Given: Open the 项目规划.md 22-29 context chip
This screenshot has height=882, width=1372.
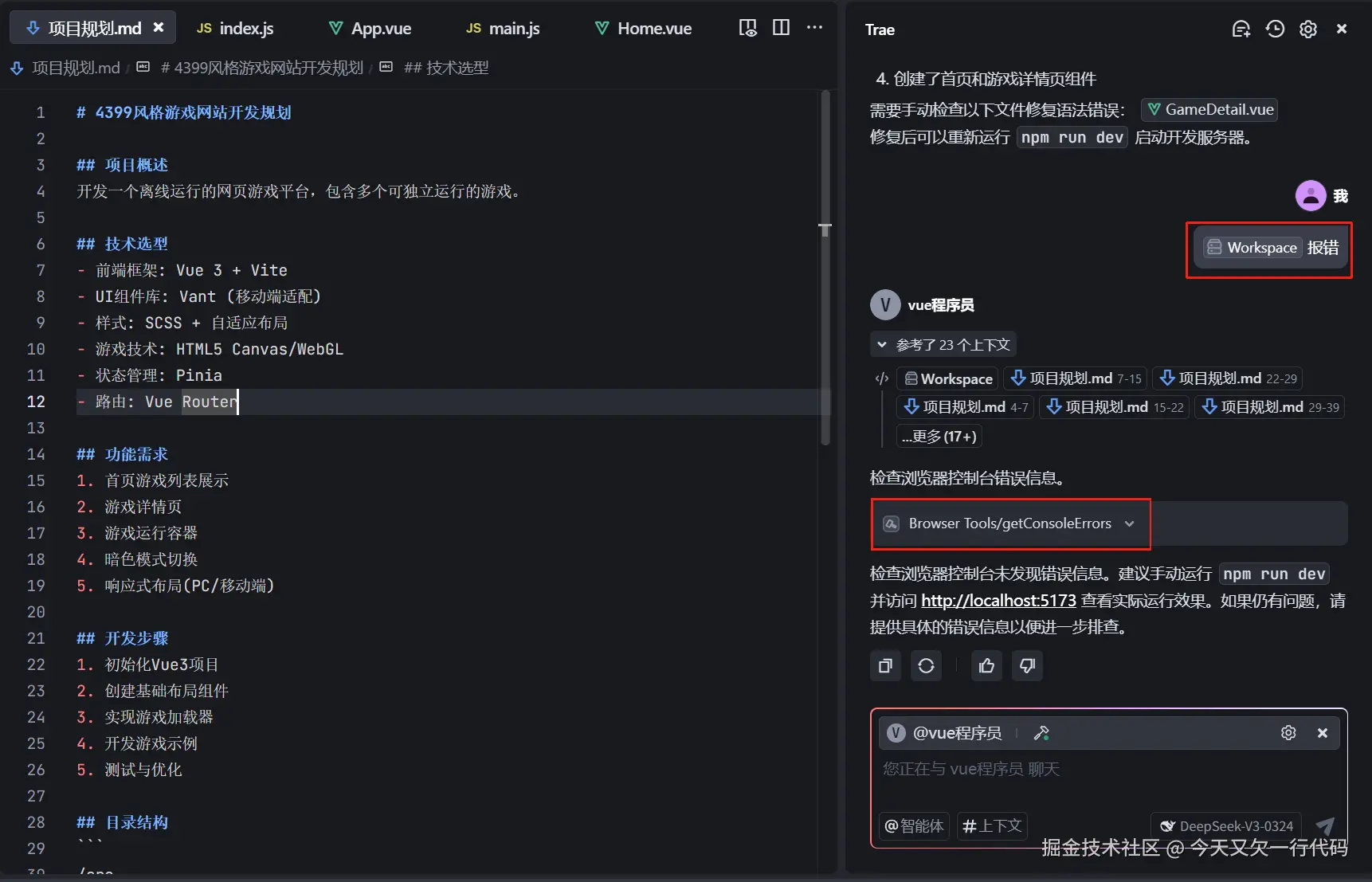Looking at the screenshot, I should (1227, 378).
